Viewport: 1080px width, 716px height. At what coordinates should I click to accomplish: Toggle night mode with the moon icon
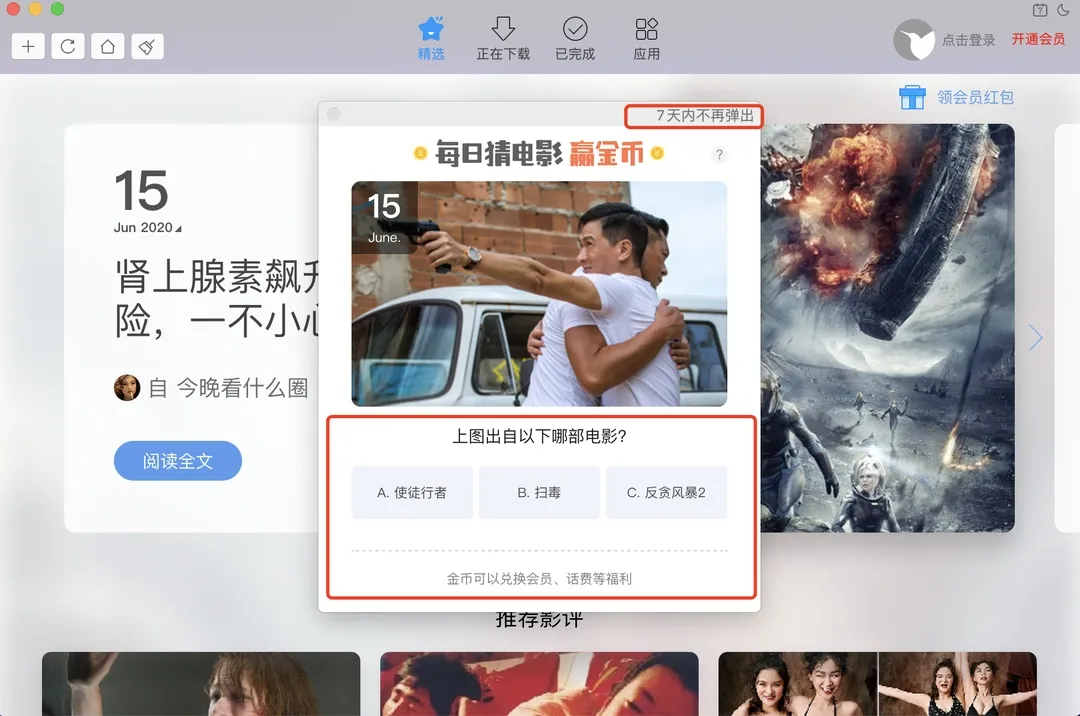[1063, 10]
